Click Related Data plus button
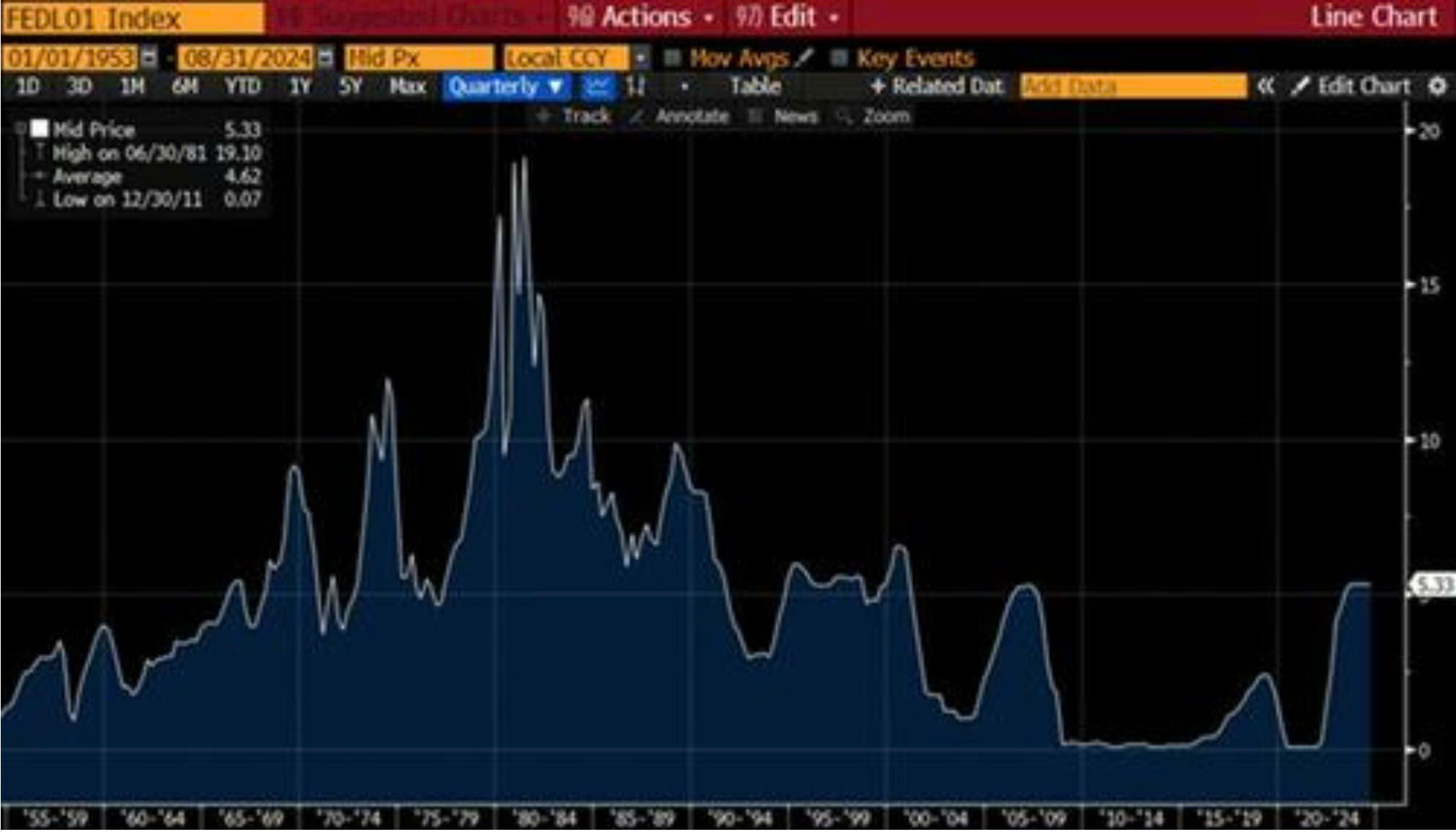The width and height of the screenshot is (1456, 832). pos(937,86)
